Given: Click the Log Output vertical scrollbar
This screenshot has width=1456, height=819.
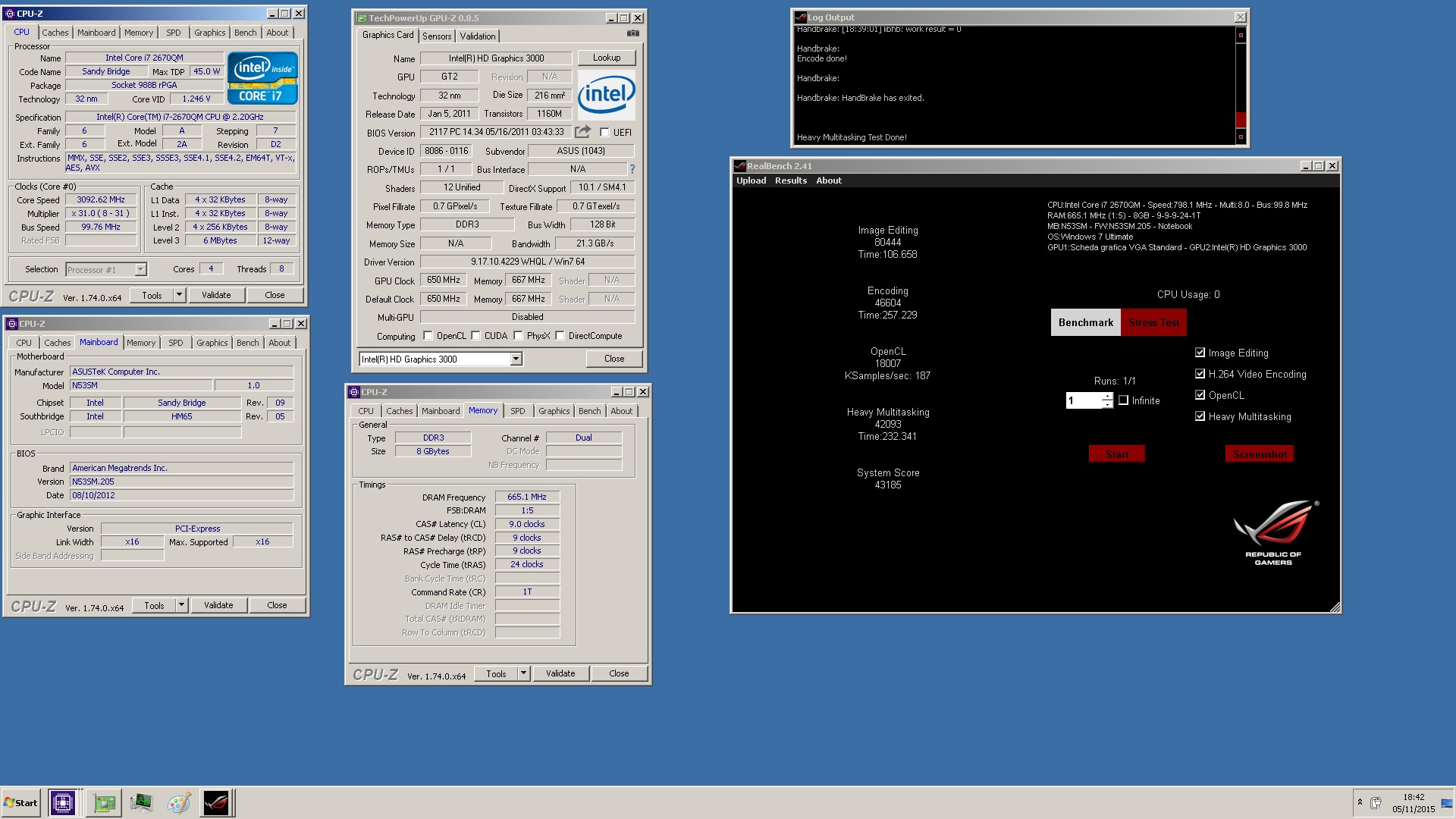Looking at the screenshot, I should pos(1241,86).
